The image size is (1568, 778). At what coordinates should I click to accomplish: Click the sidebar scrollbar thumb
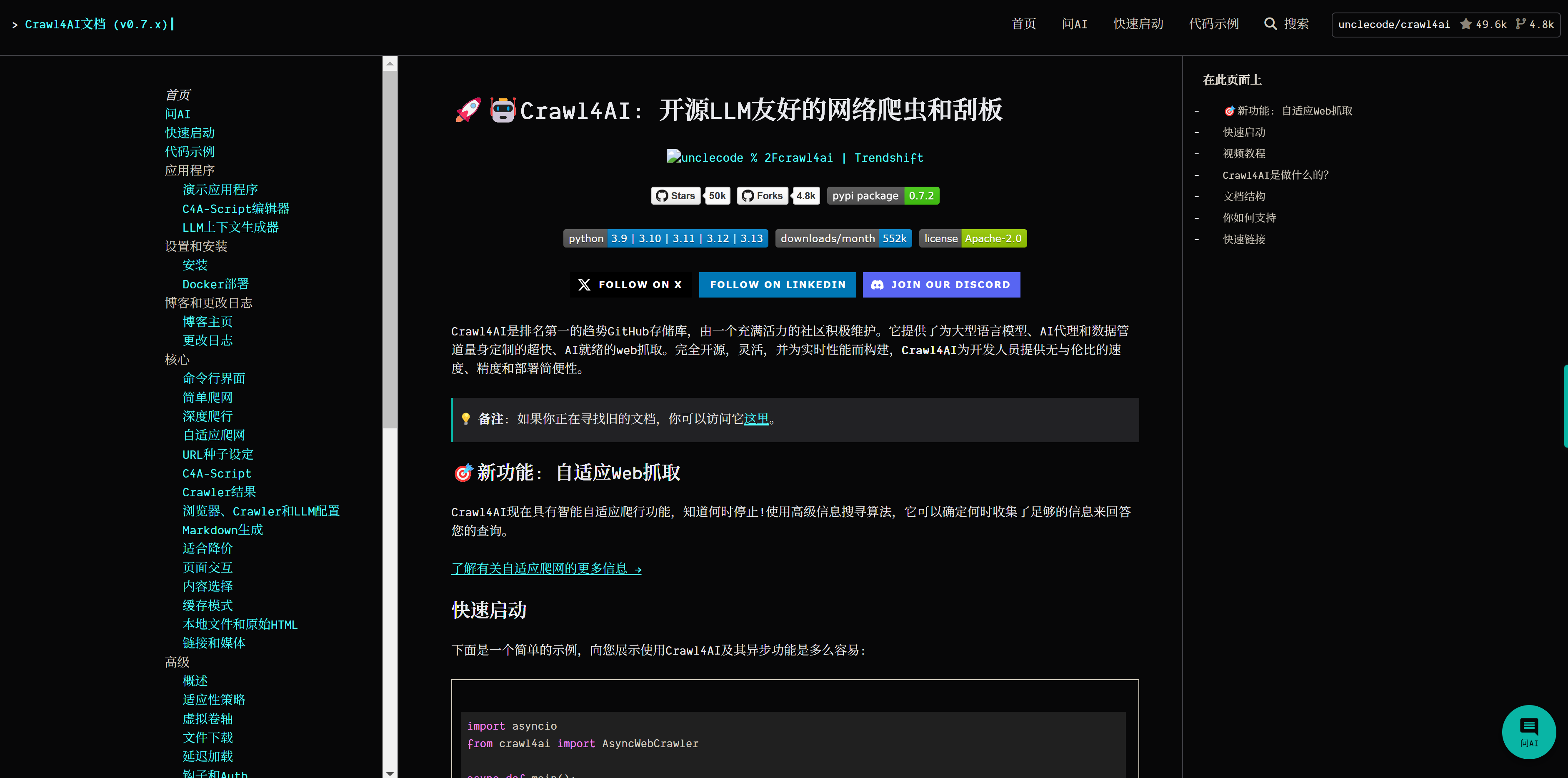pyautogui.click(x=390, y=250)
